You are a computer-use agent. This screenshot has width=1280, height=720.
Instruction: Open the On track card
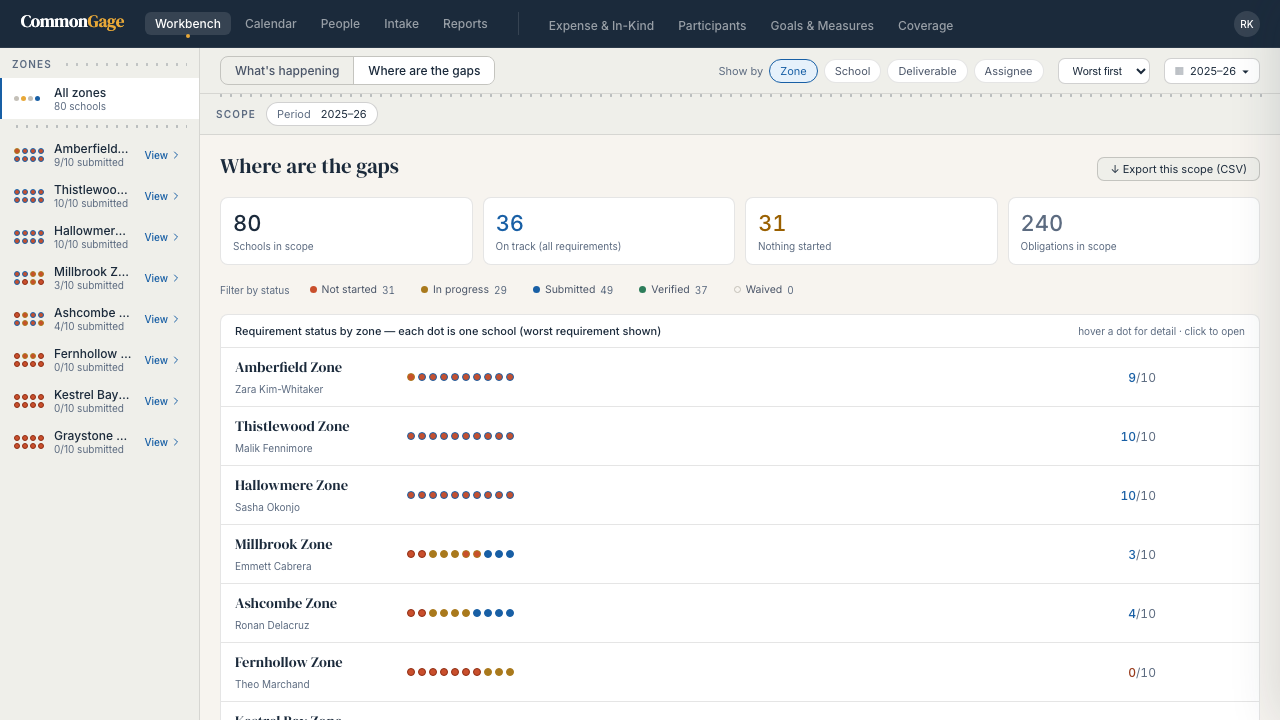[609, 231]
